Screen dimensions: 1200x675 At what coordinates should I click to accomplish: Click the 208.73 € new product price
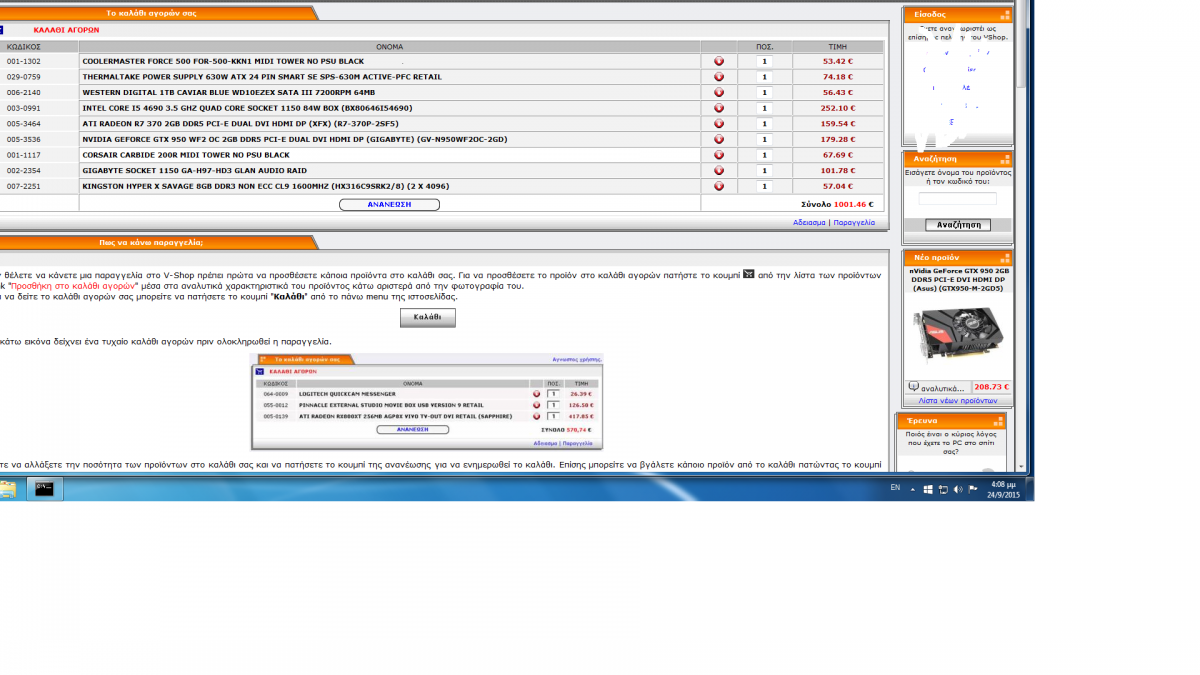[x=990, y=387]
